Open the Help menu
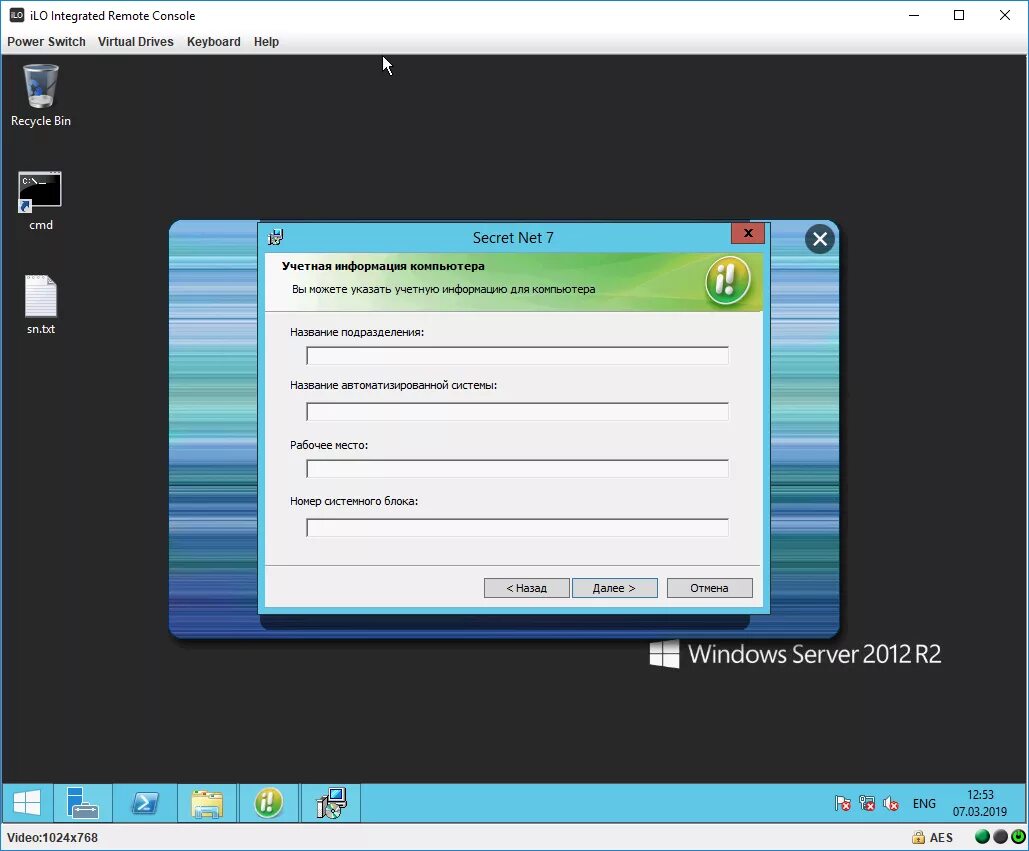The height and width of the screenshot is (851, 1029). tap(266, 41)
